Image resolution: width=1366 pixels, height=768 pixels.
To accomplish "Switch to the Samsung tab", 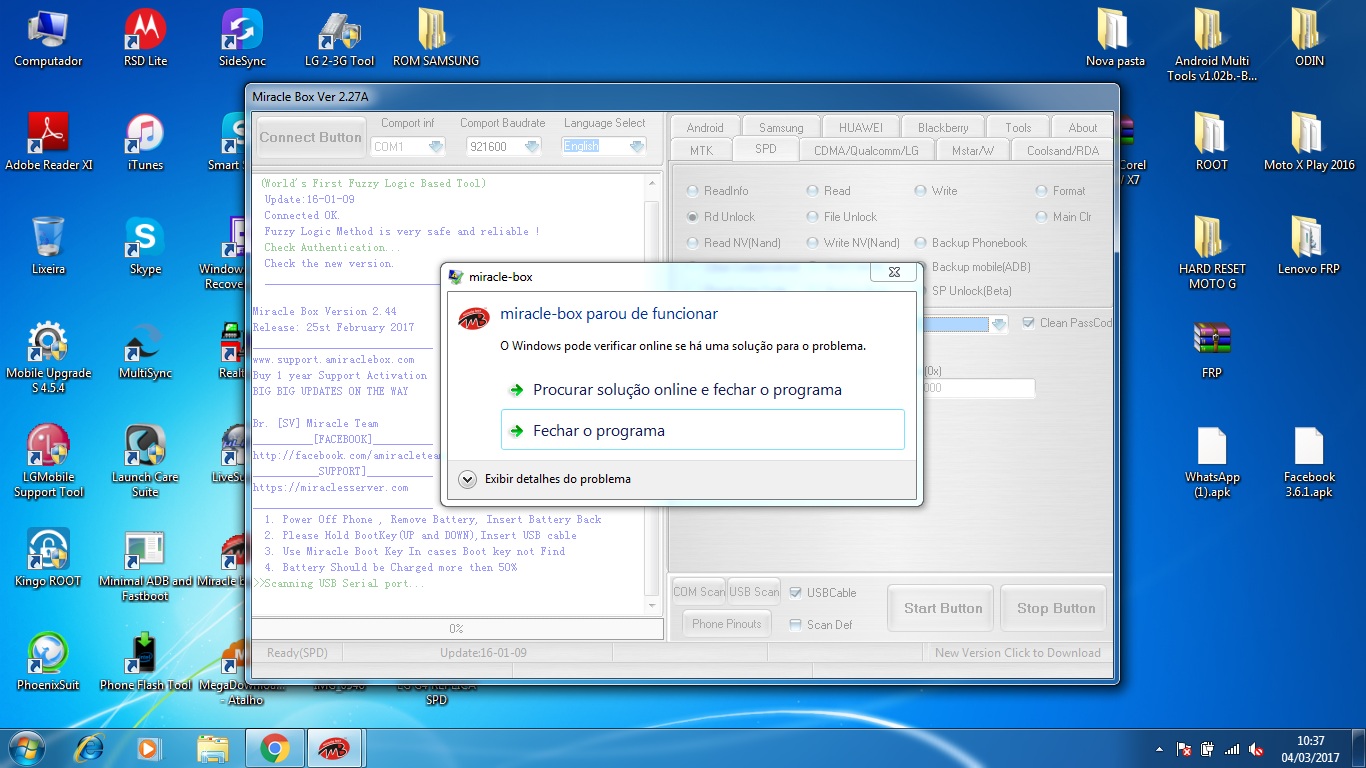I will click(781, 127).
